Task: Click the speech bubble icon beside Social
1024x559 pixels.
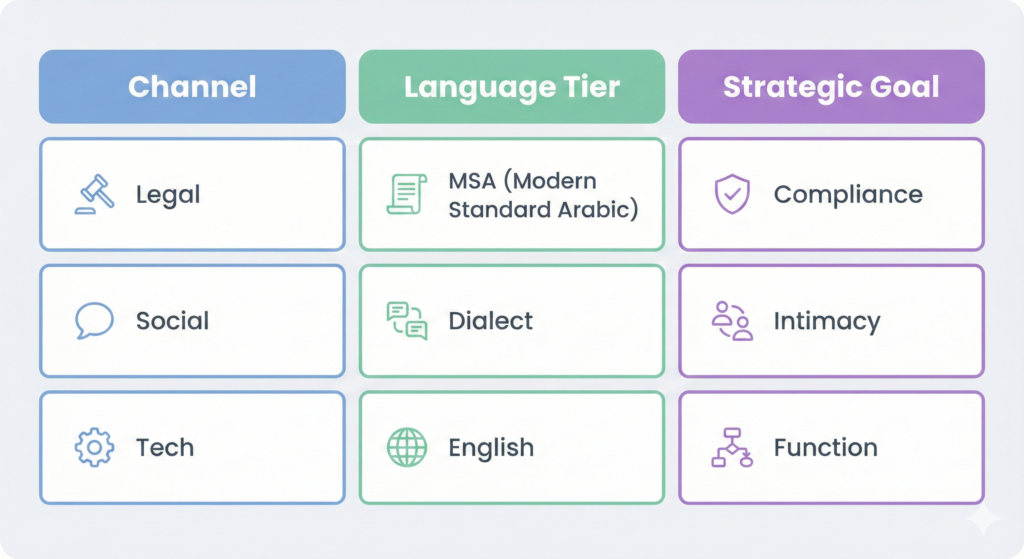Action: [94, 321]
